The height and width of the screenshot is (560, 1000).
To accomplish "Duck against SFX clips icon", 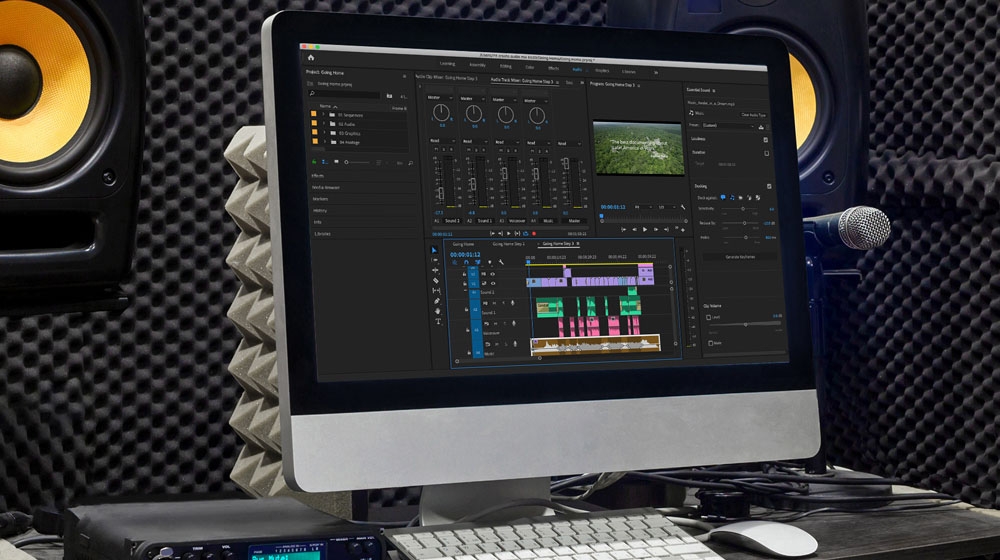I will click(740, 198).
